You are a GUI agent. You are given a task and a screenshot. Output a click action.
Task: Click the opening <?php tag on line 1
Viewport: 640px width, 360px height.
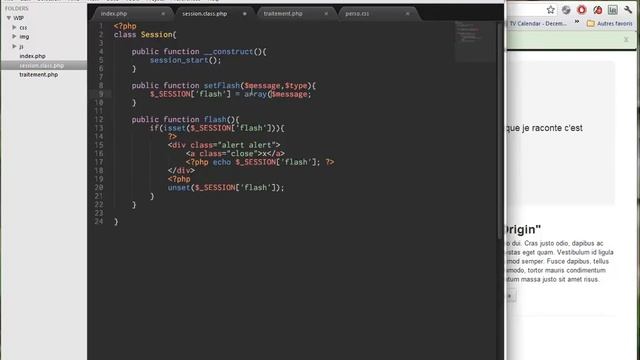pos(125,26)
